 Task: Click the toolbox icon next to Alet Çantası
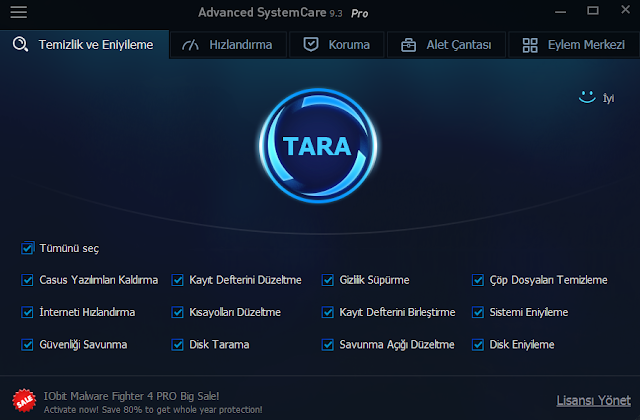408,45
